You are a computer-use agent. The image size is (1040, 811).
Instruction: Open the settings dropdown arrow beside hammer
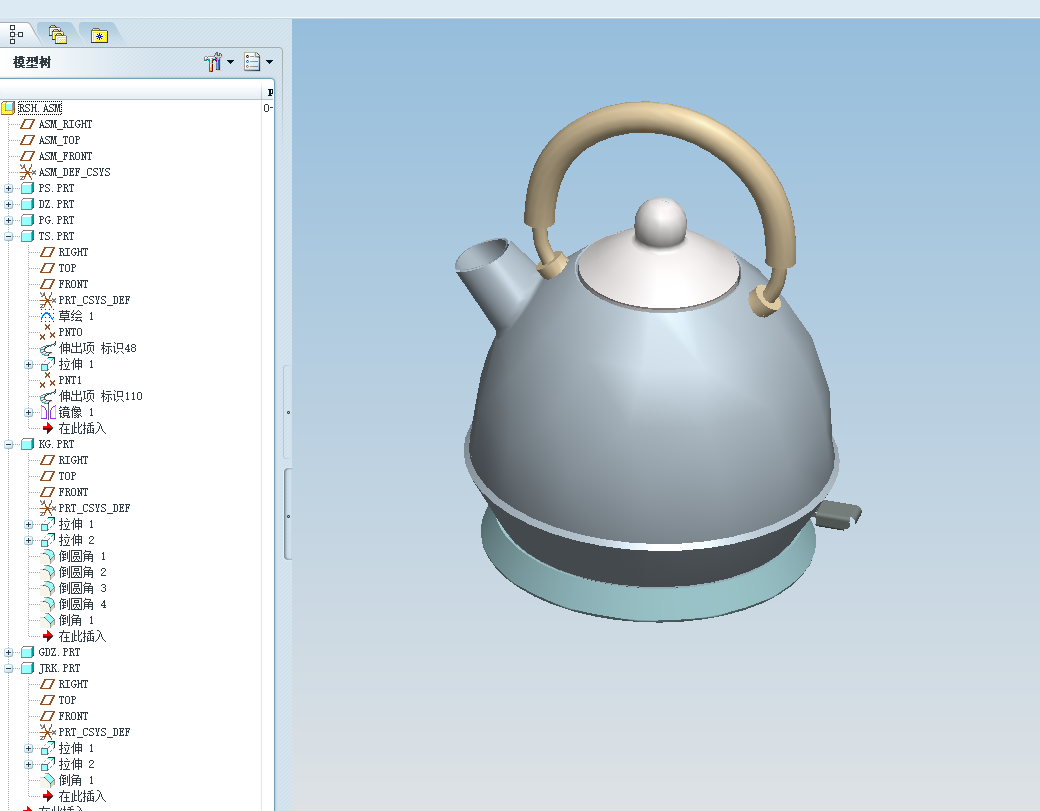coord(230,62)
